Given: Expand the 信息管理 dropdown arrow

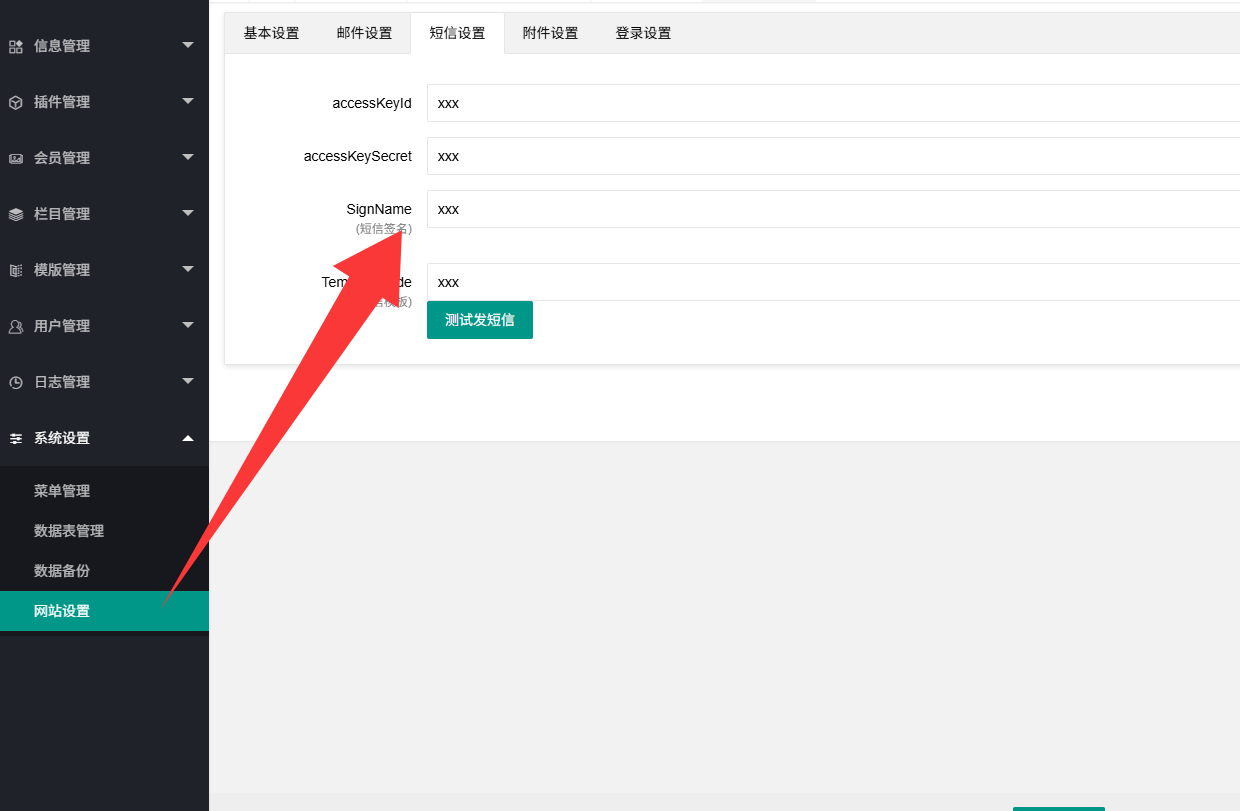Looking at the screenshot, I should coord(188,45).
